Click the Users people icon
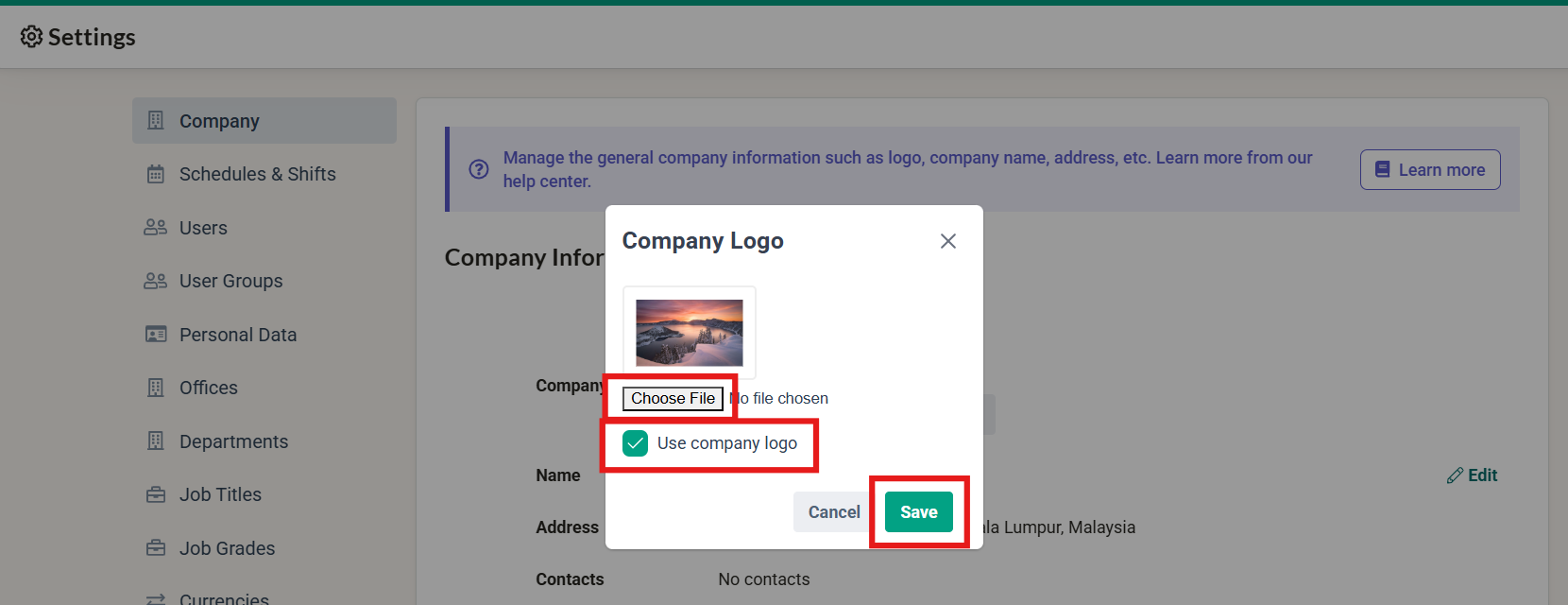 pos(156,228)
